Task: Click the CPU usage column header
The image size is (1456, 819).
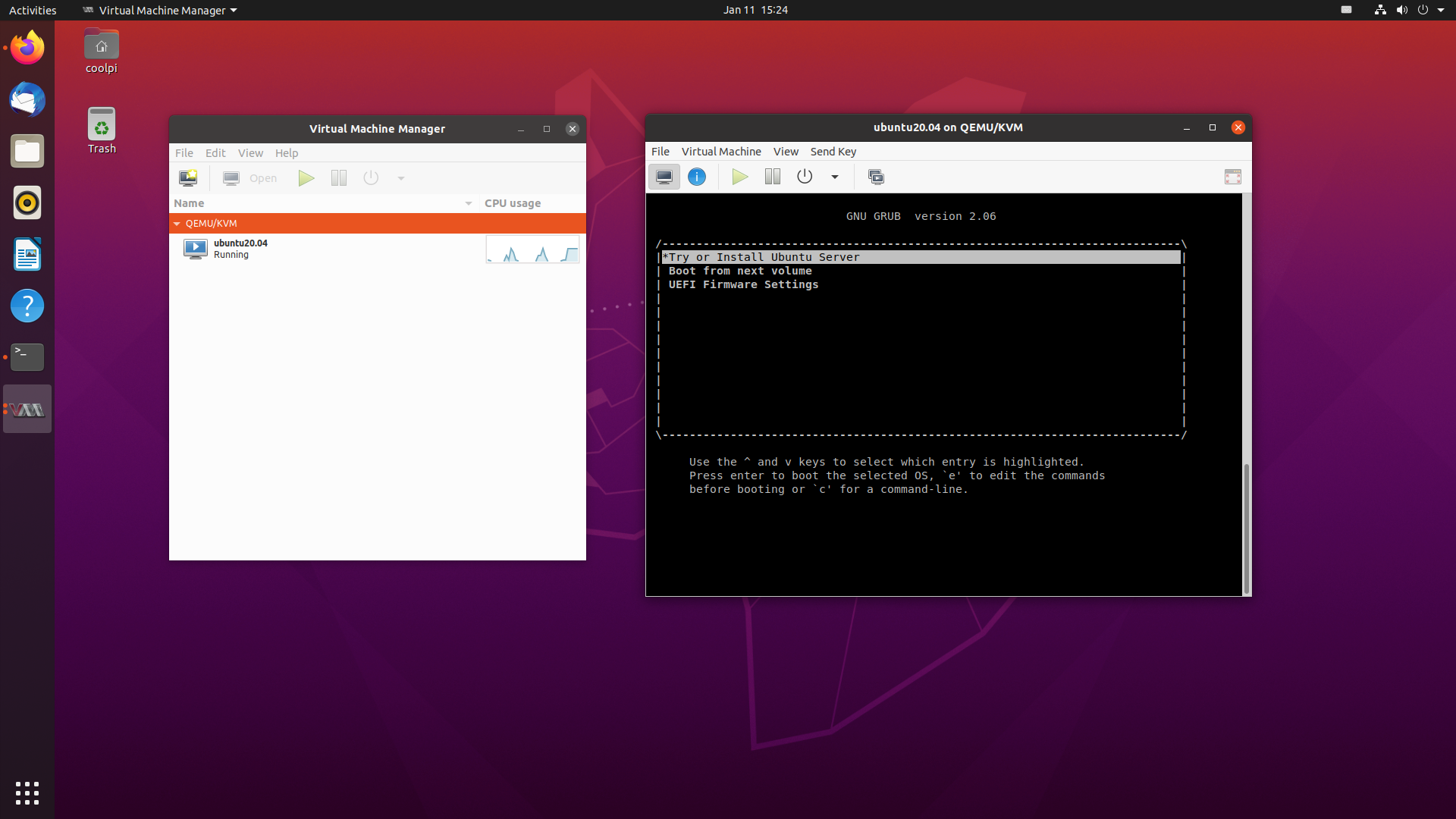Action: tap(532, 203)
